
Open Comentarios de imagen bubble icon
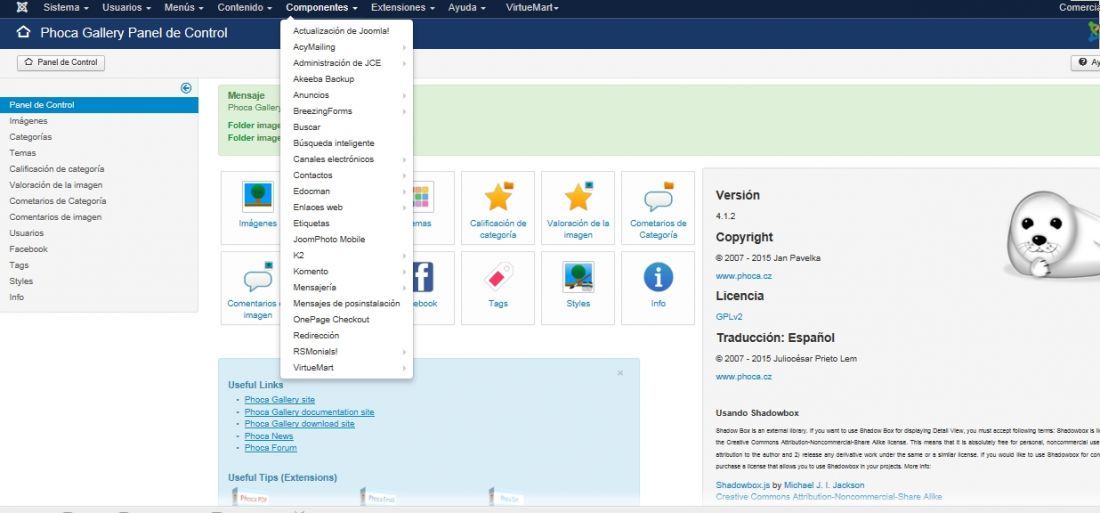click(257, 277)
